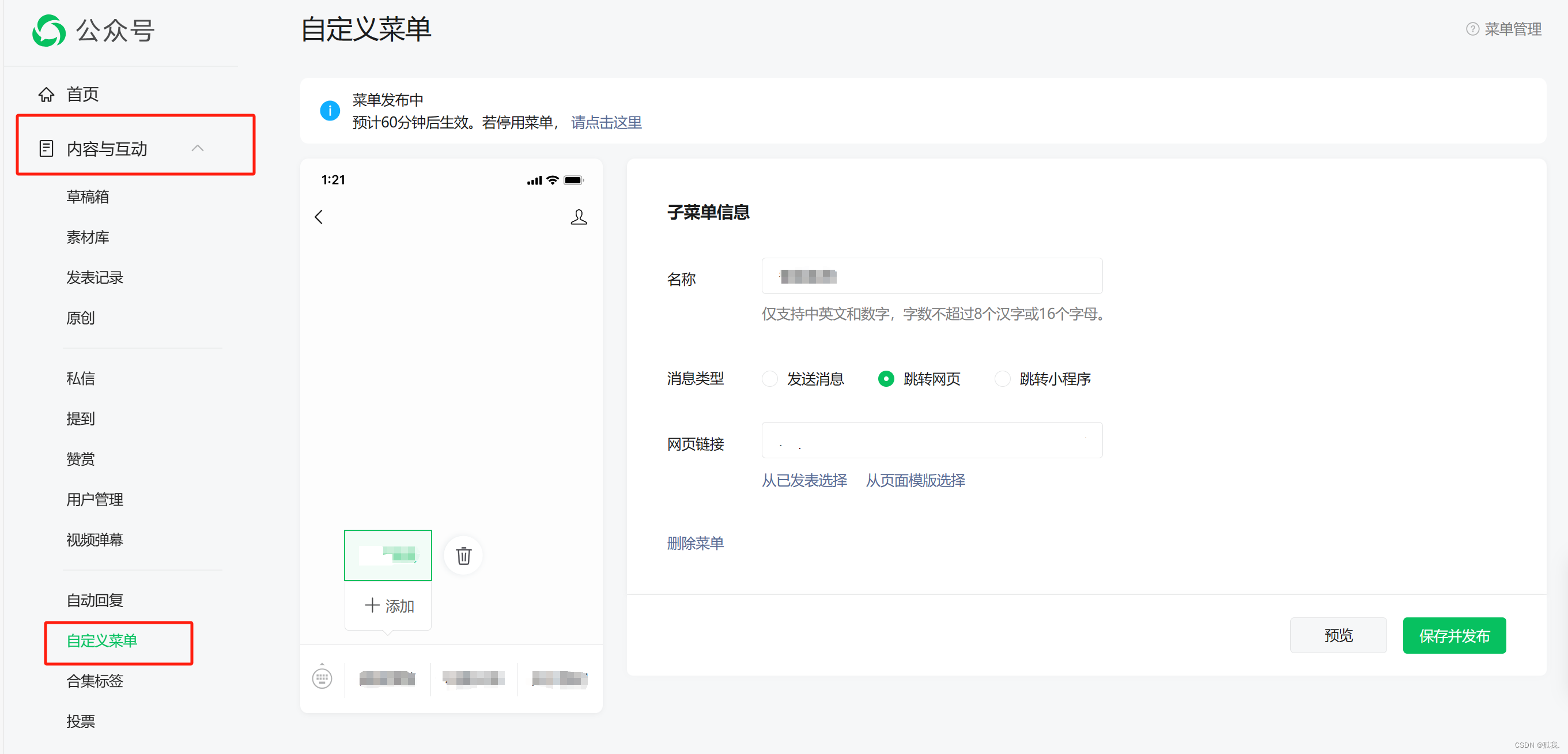Click the 公众号 logo icon
Image resolution: width=1568 pixels, height=754 pixels.
[49, 31]
